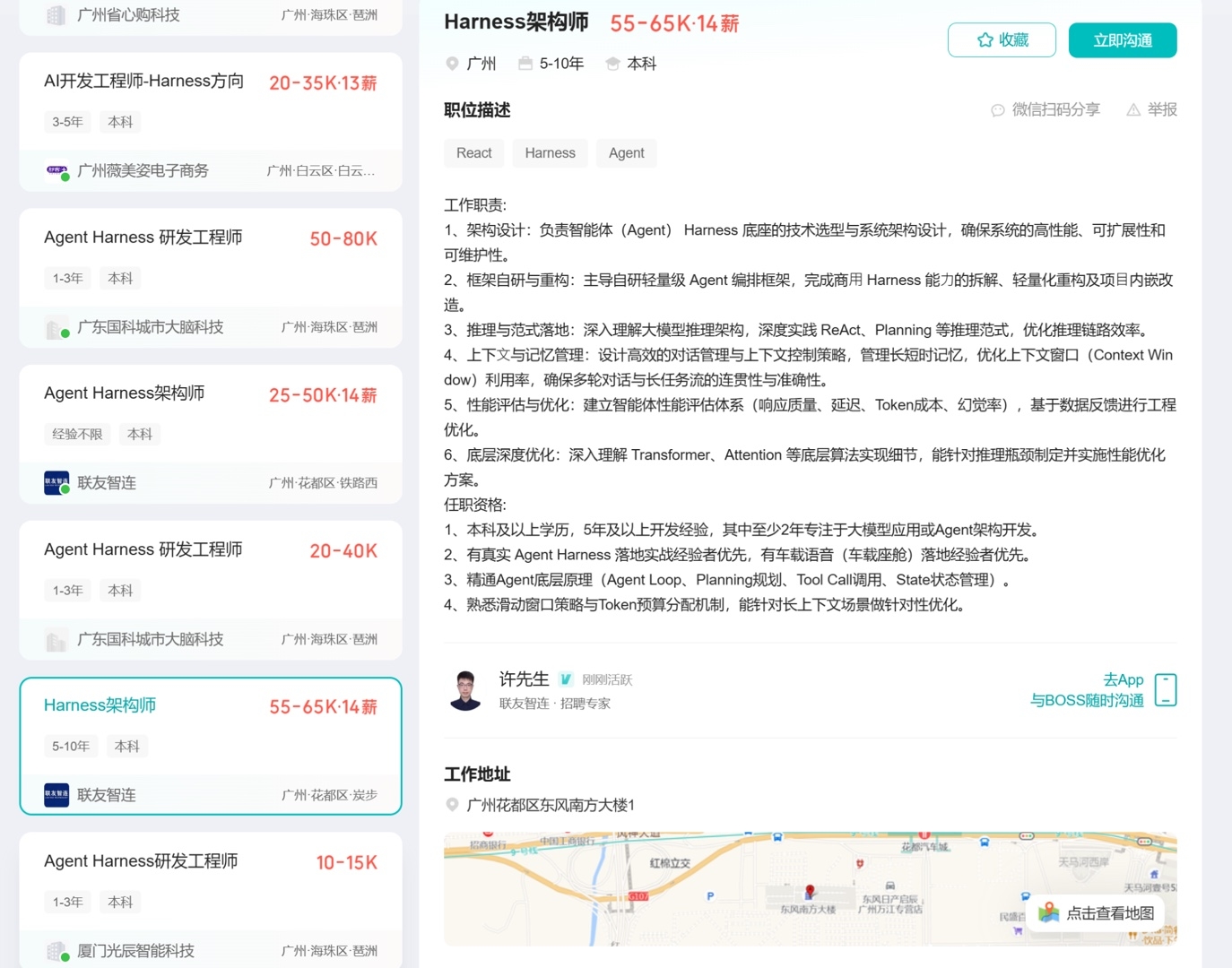Click the location pin icon beside 广州
Screen dimensions: 1232x968
[x=453, y=64]
